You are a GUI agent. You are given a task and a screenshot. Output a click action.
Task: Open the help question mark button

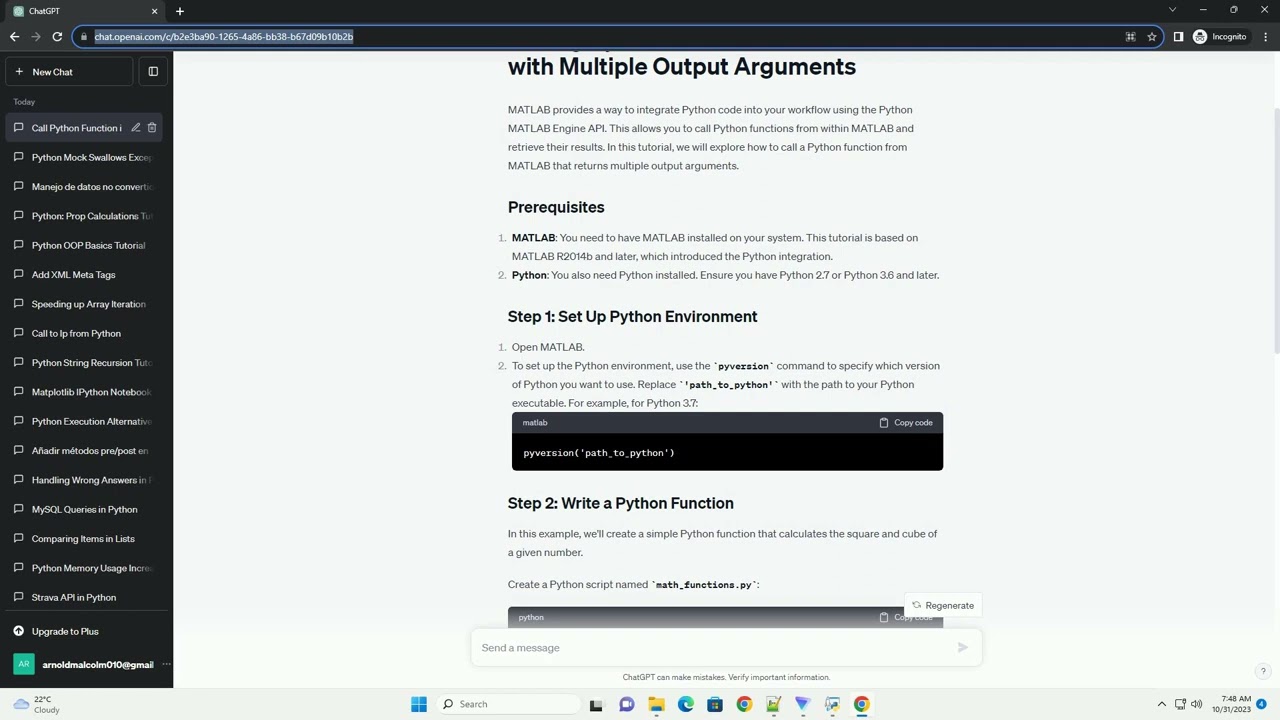point(1263,671)
